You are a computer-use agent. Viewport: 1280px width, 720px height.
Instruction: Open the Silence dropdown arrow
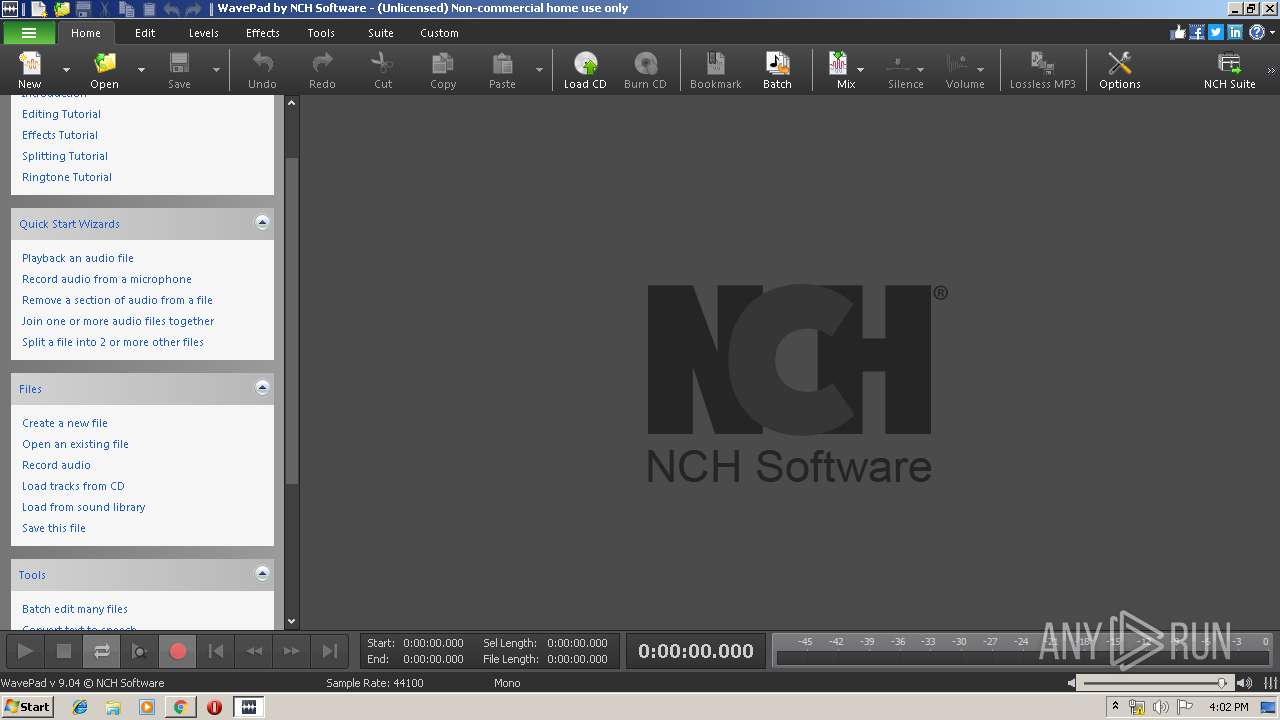pos(920,69)
